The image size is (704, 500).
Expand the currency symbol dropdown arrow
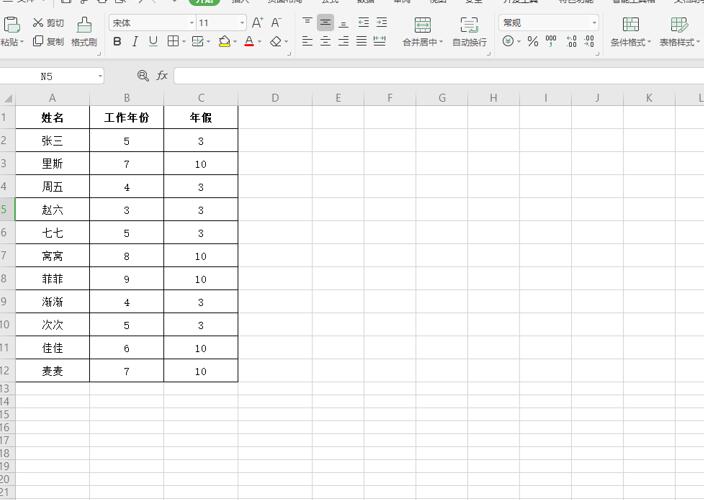[x=519, y=42]
